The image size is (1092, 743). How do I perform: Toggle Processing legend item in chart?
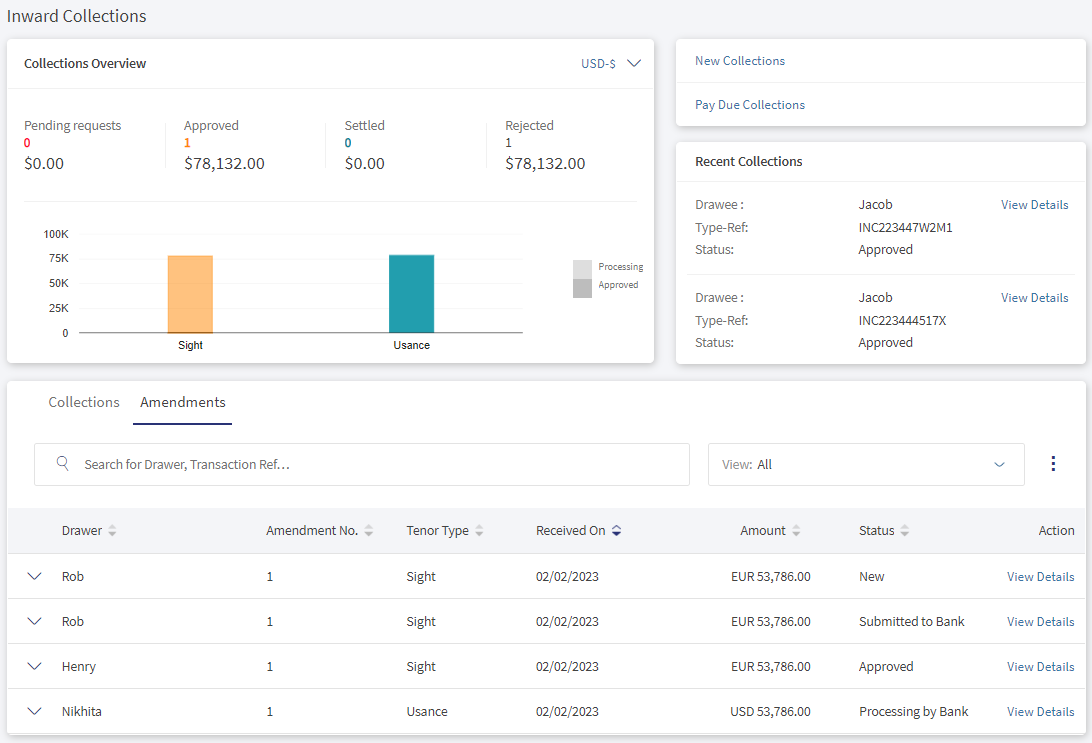click(608, 267)
